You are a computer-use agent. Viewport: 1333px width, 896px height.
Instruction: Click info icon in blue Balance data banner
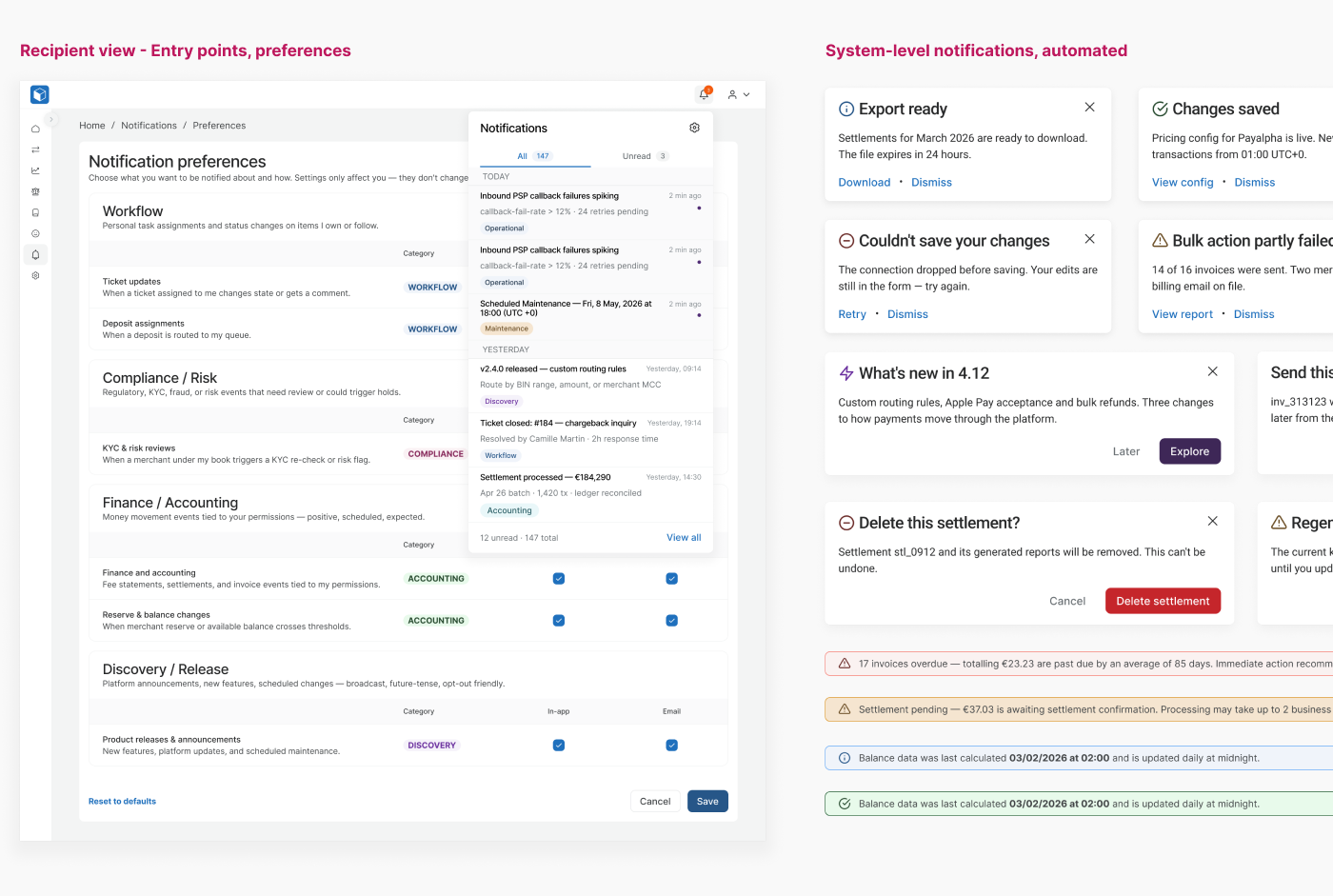(844, 758)
